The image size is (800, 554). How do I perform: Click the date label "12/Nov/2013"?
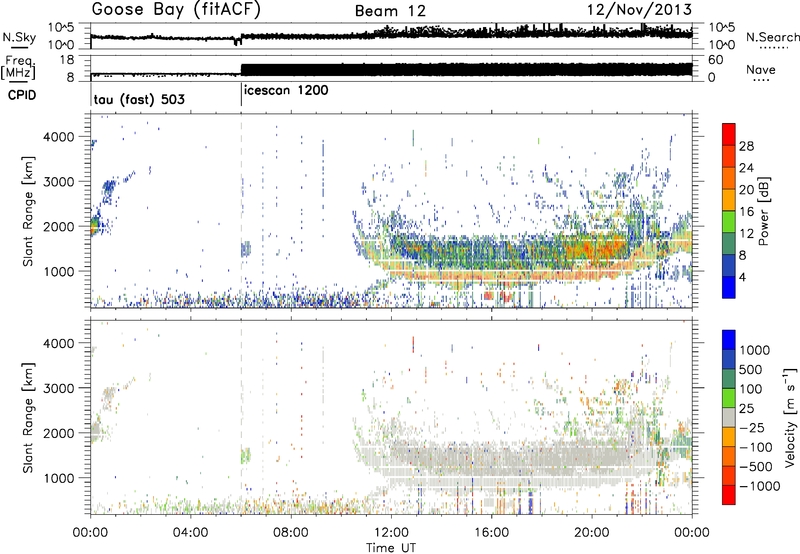click(x=639, y=10)
